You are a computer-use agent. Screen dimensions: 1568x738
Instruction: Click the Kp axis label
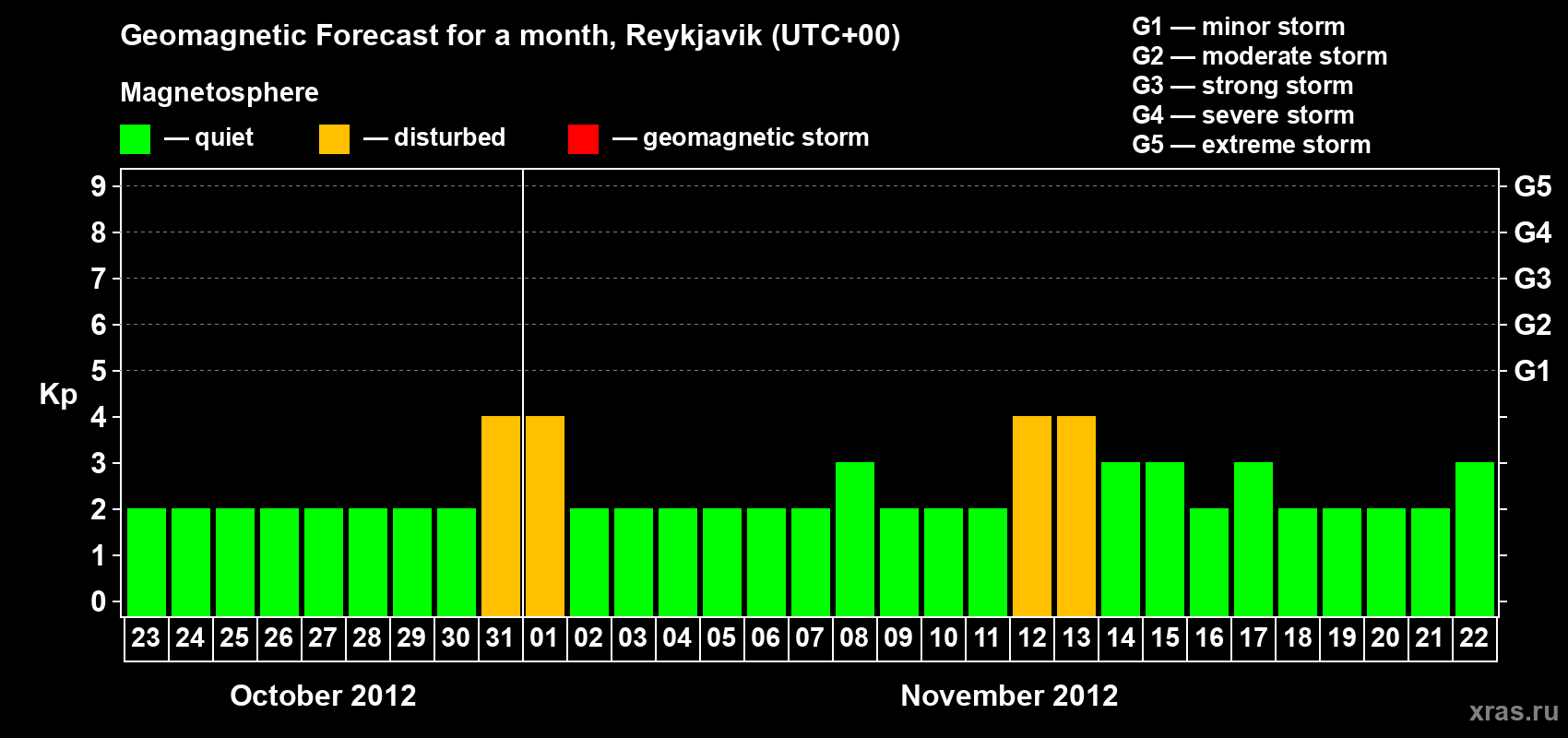tap(58, 395)
